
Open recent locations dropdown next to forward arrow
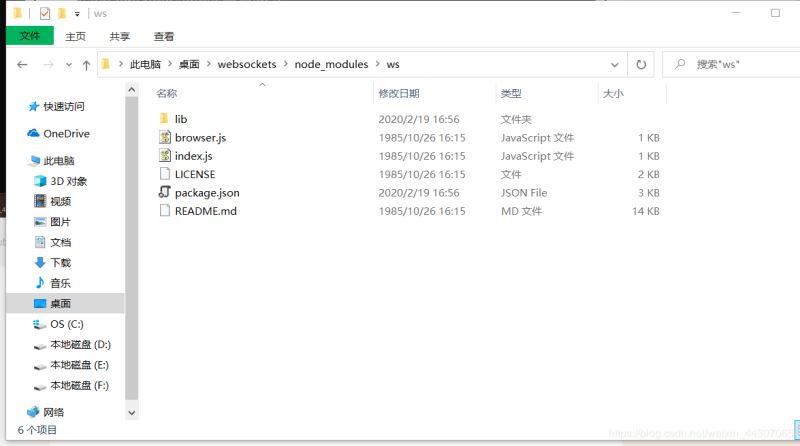[68, 64]
